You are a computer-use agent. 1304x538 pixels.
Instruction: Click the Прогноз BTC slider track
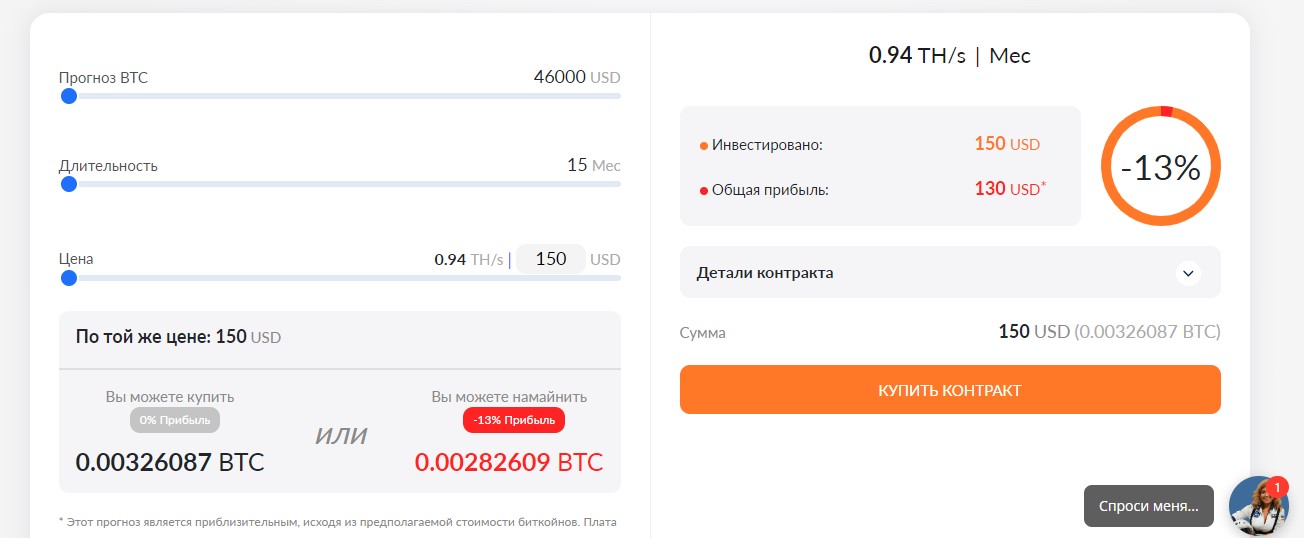pos(340,96)
